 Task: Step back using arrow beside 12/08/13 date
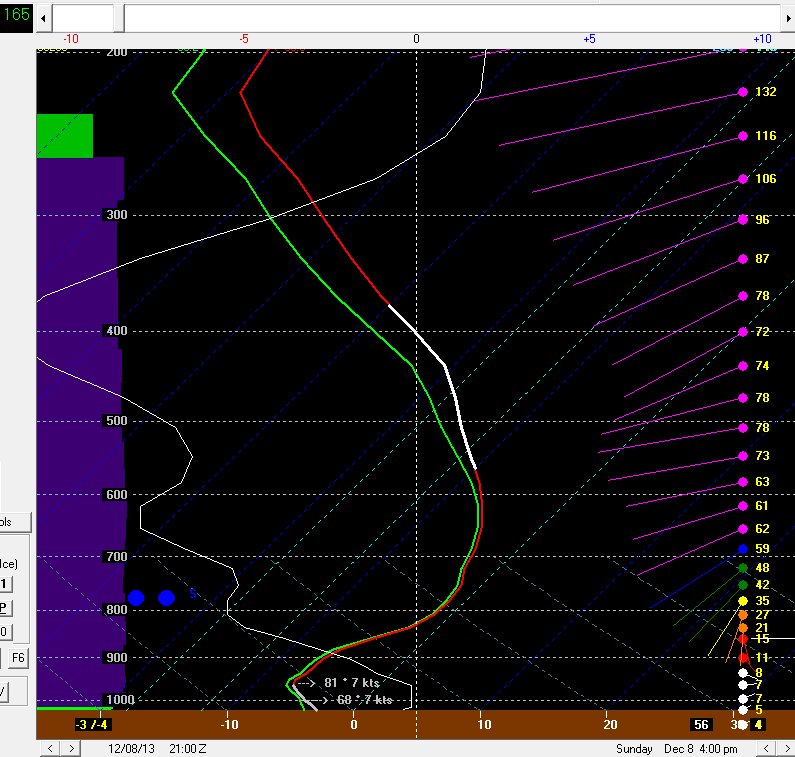46,748
